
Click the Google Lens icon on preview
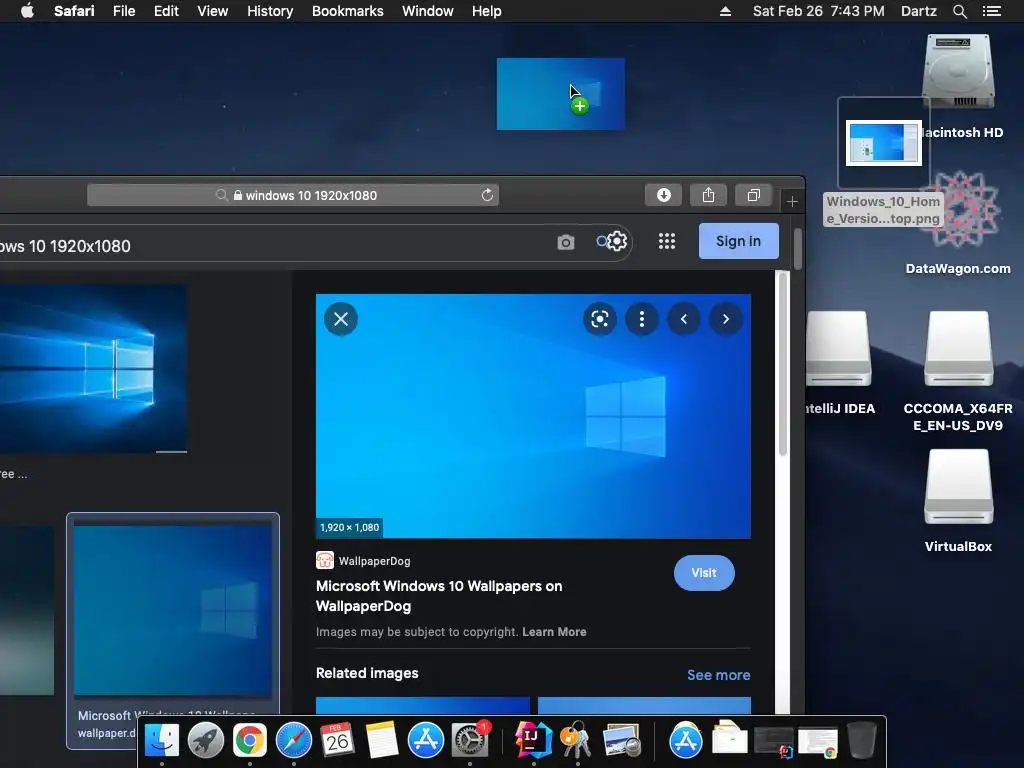coord(600,319)
